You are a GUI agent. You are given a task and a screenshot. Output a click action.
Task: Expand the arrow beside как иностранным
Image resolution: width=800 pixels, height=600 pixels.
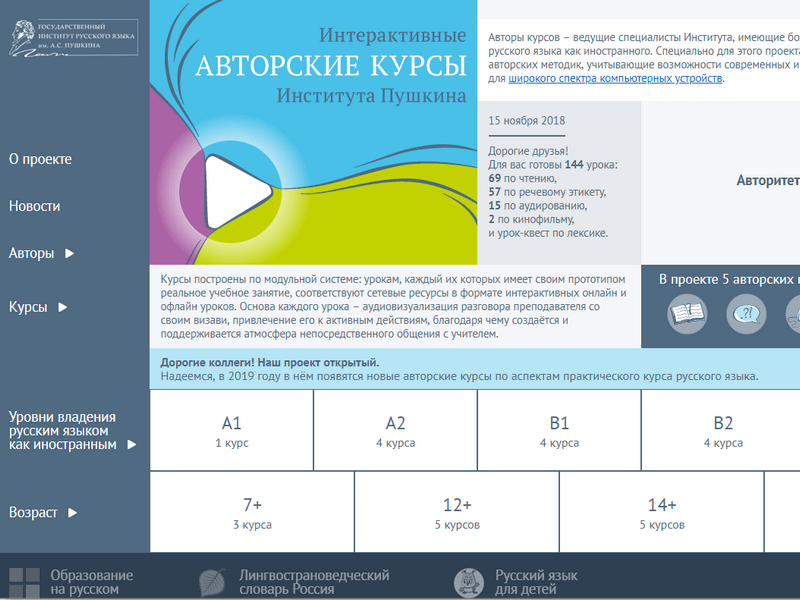coord(131,444)
